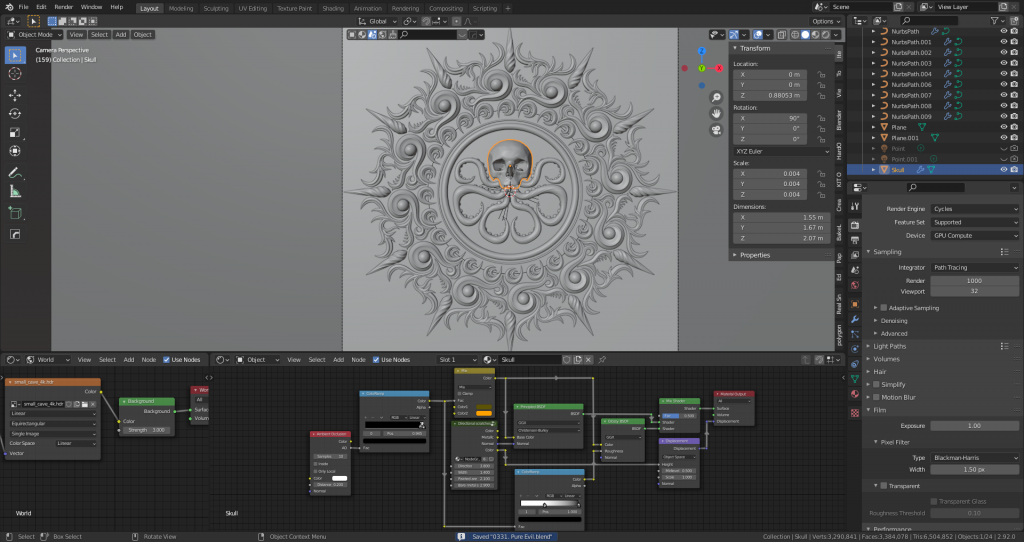Select the Cursor tool in the toolbar

[15, 74]
